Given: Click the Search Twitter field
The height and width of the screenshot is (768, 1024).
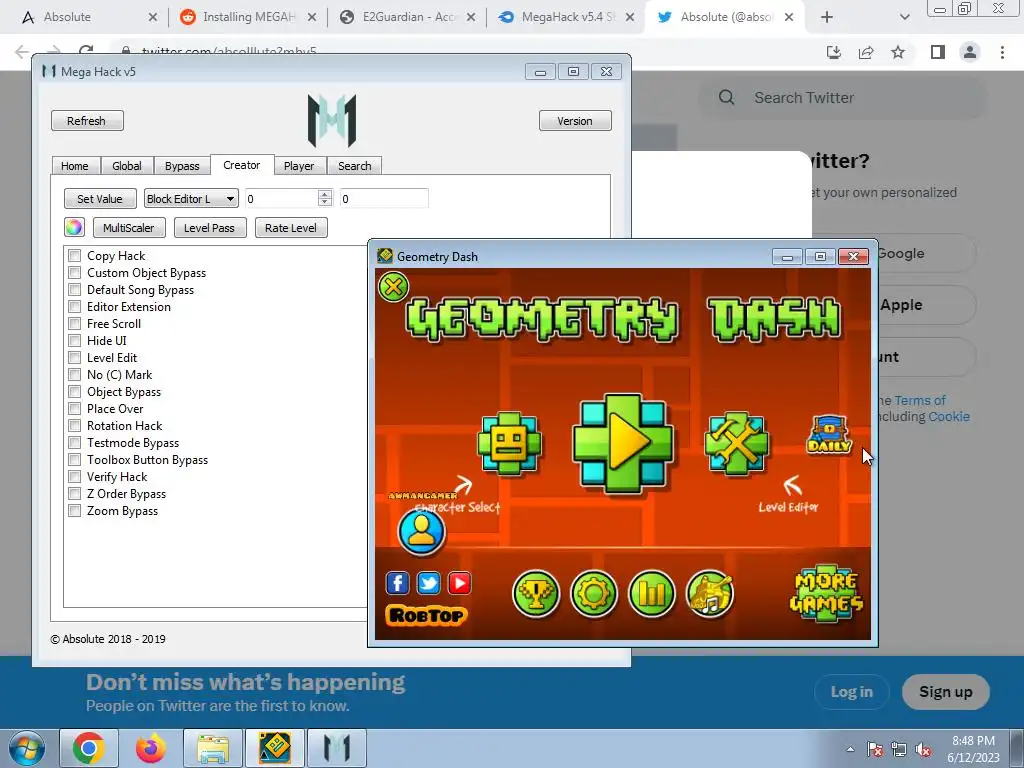Looking at the screenshot, I should tap(842, 98).
